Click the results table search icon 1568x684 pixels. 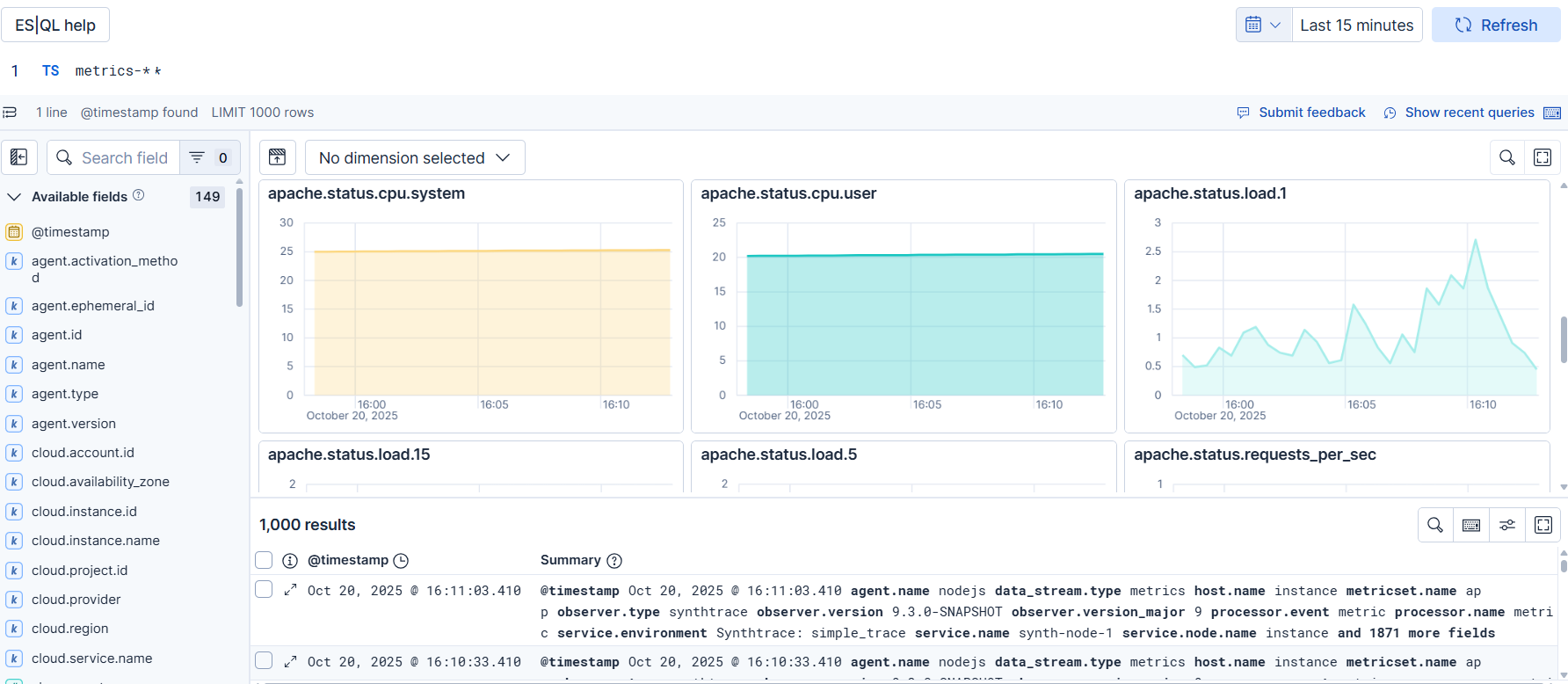(1435, 525)
